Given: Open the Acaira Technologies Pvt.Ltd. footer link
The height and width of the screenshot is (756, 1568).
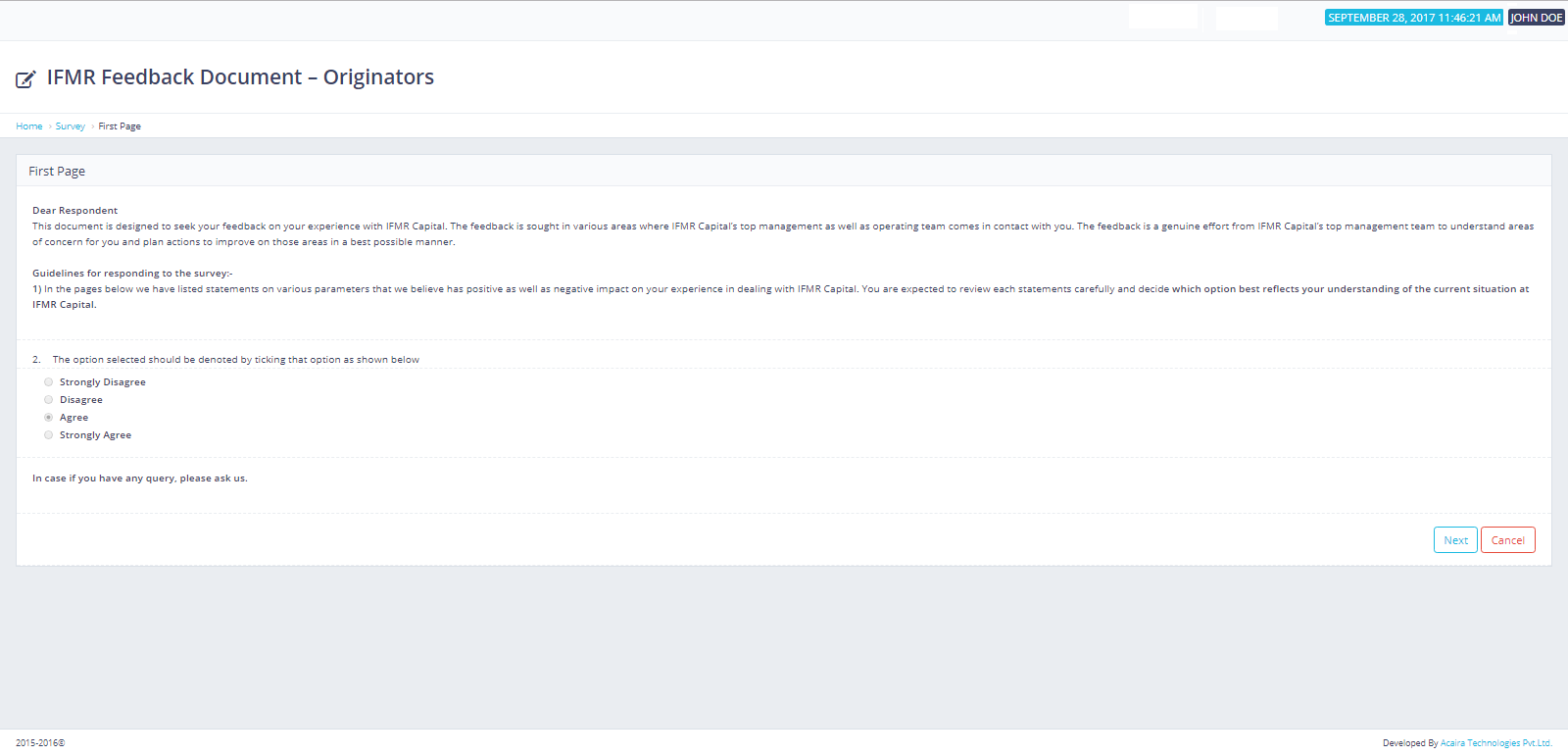Looking at the screenshot, I should [1495, 743].
